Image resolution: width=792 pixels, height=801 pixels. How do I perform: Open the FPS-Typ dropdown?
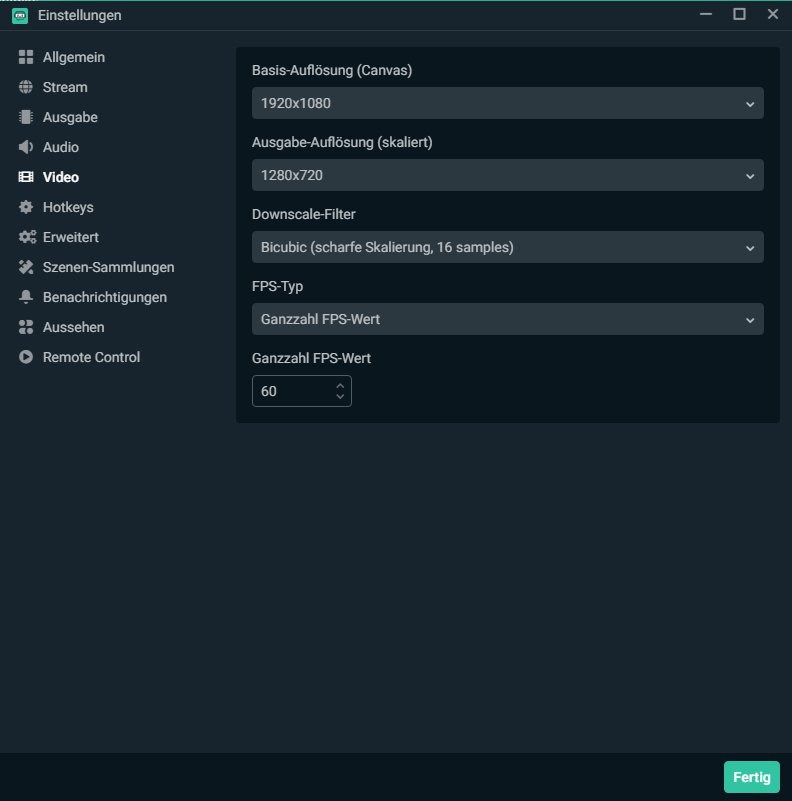507,319
